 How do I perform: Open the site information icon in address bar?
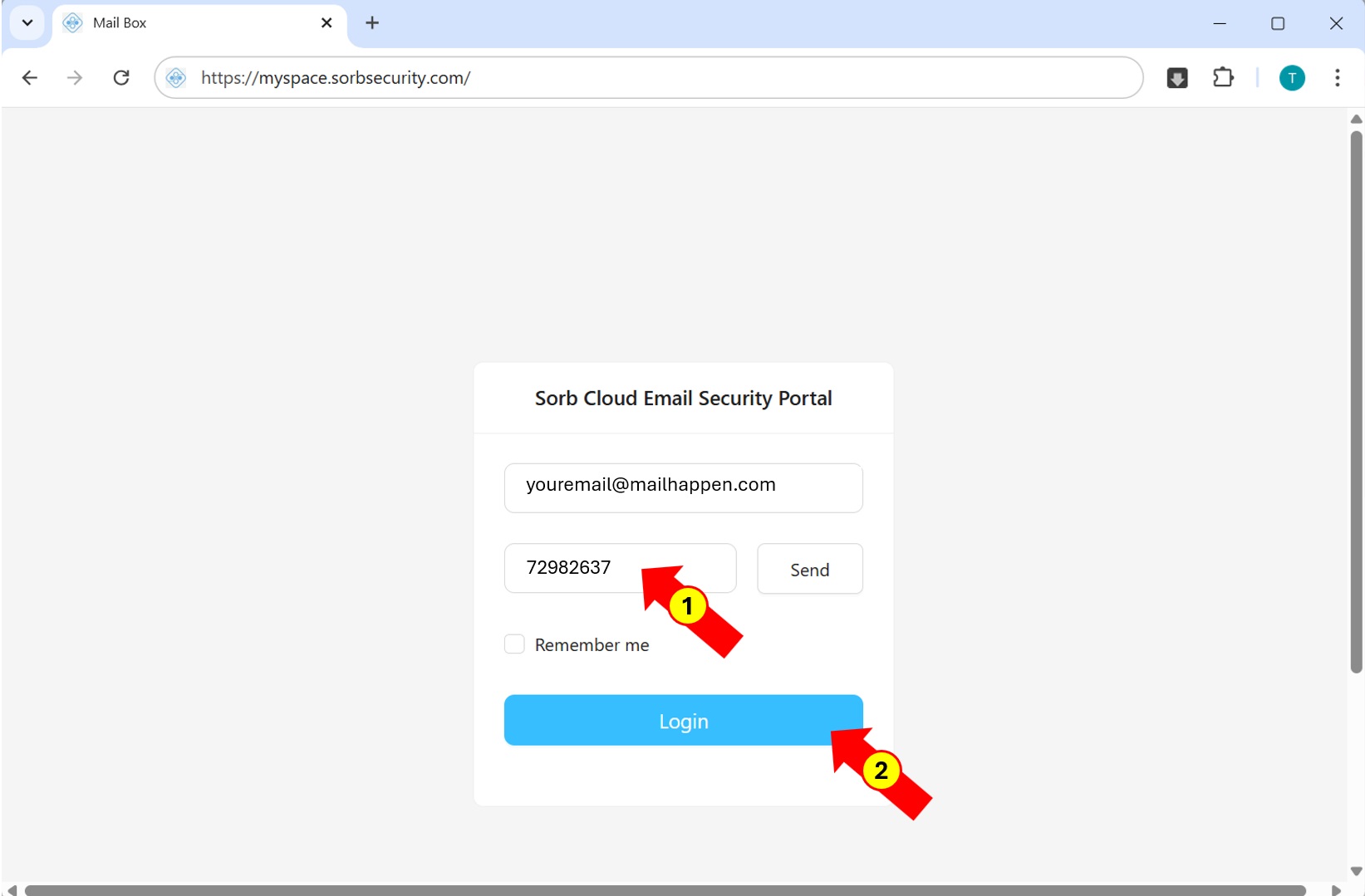pos(176,78)
